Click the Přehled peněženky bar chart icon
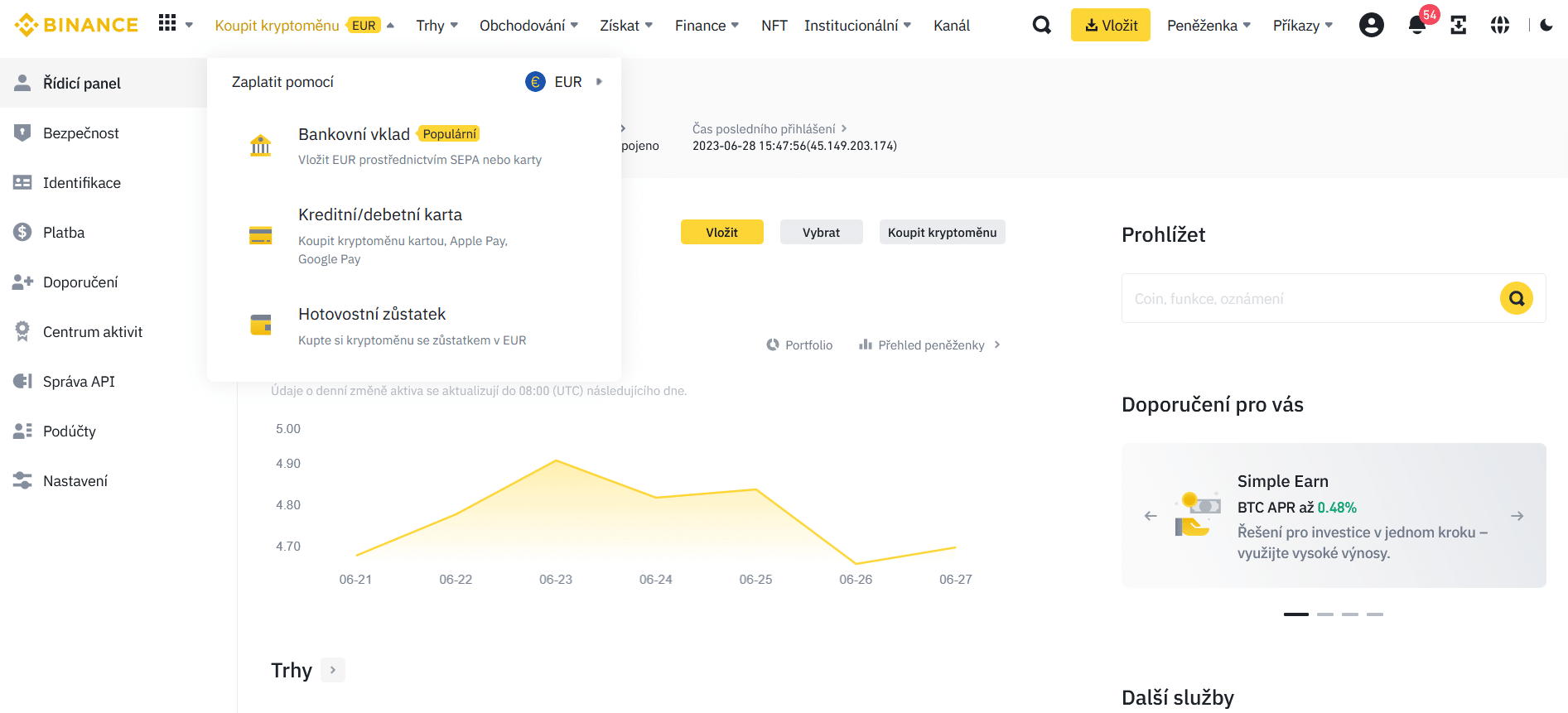The image size is (1568, 713). click(x=866, y=344)
